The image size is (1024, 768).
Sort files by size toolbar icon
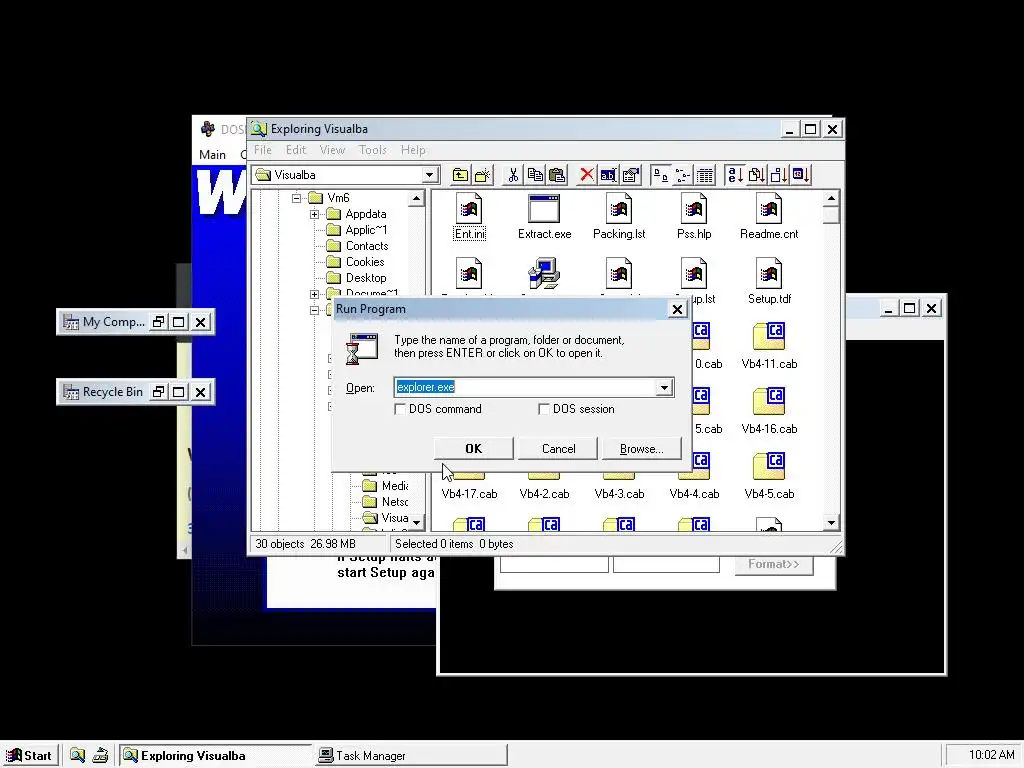tap(778, 175)
